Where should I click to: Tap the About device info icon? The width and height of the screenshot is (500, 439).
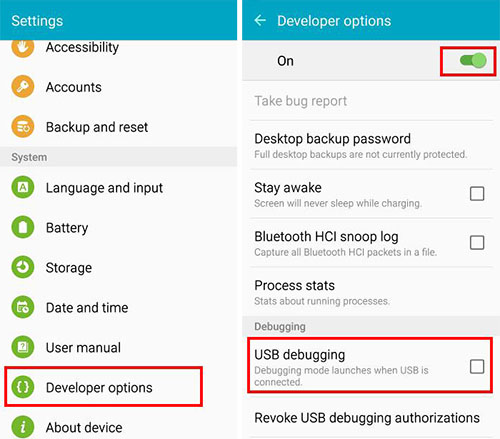pos(23,427)
